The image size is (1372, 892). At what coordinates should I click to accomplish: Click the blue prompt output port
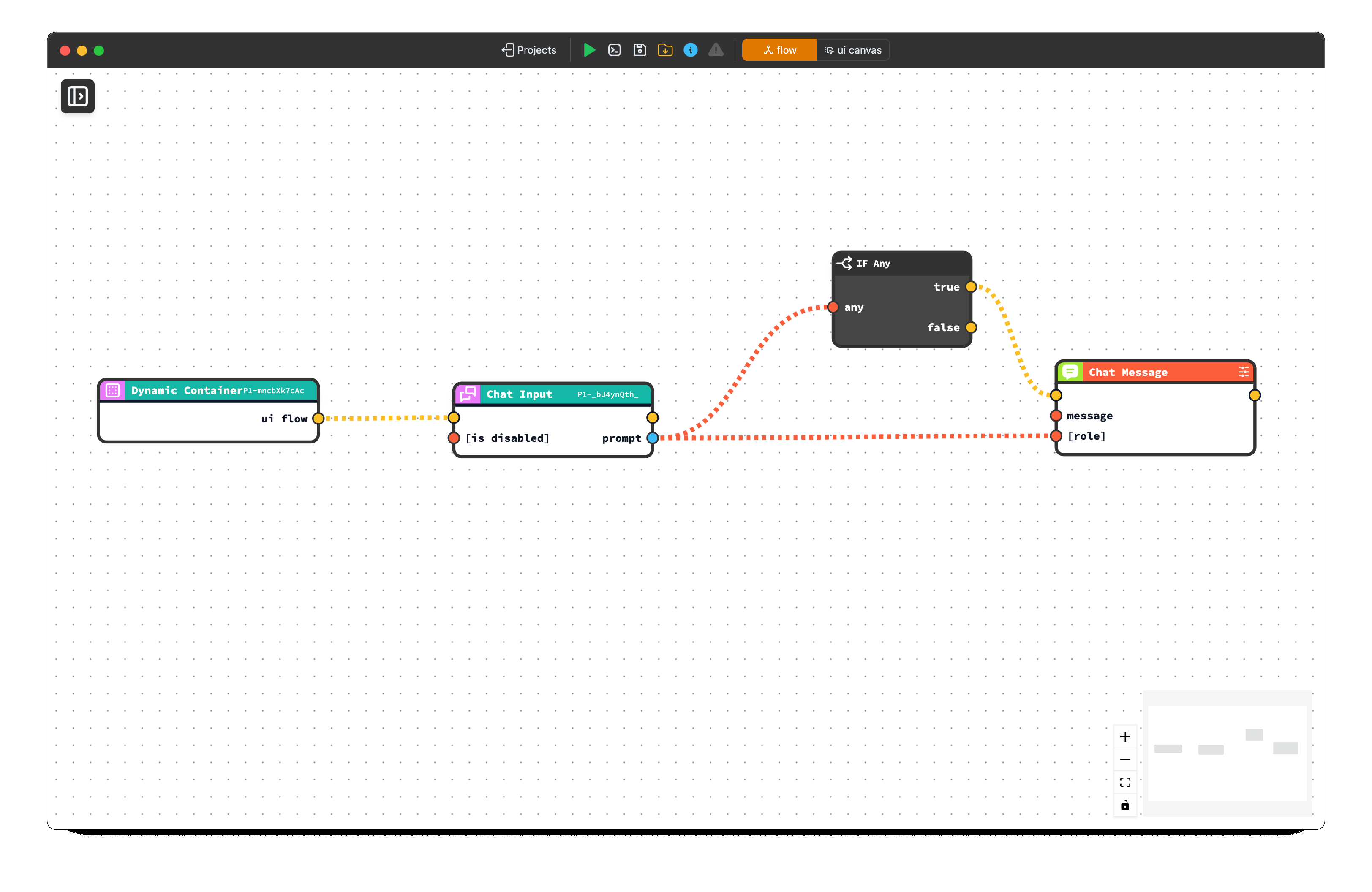[652, 438]
